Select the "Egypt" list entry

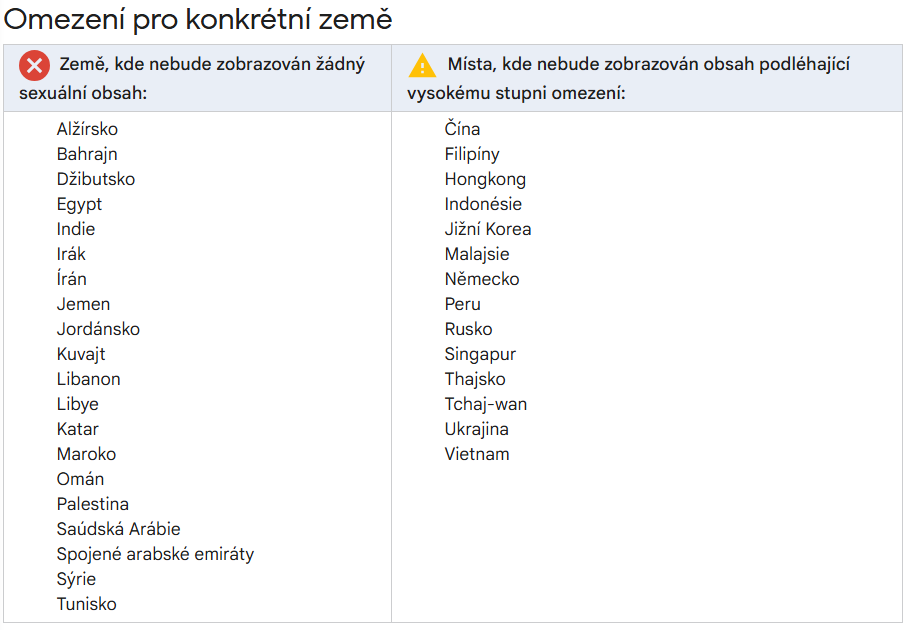(79, 204)
